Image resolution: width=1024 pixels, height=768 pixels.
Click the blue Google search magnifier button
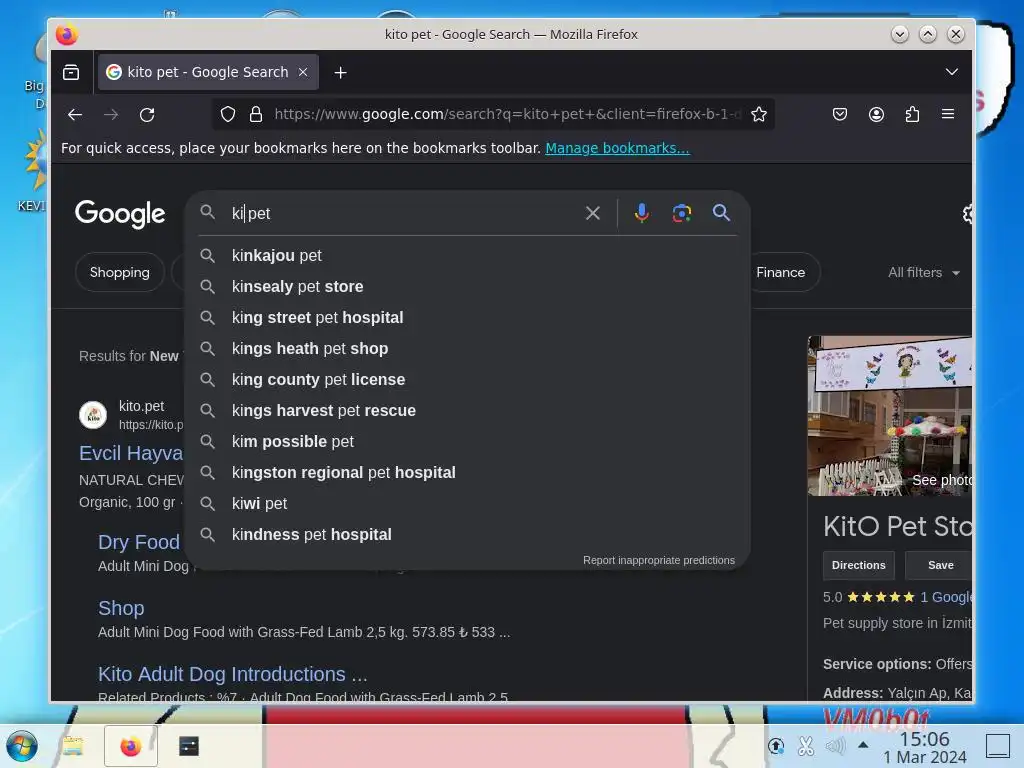click(x=721, y=212)
